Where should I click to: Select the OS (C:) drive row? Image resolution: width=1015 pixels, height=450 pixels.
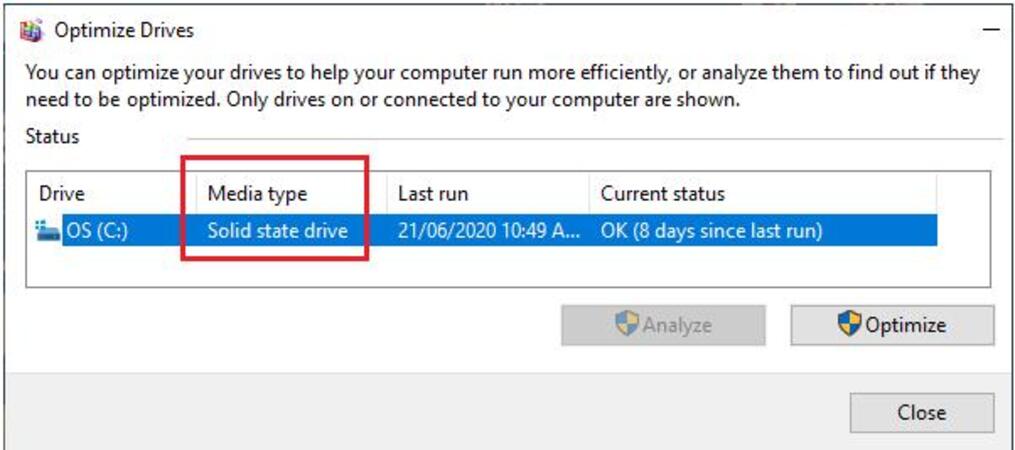[486, 231]
